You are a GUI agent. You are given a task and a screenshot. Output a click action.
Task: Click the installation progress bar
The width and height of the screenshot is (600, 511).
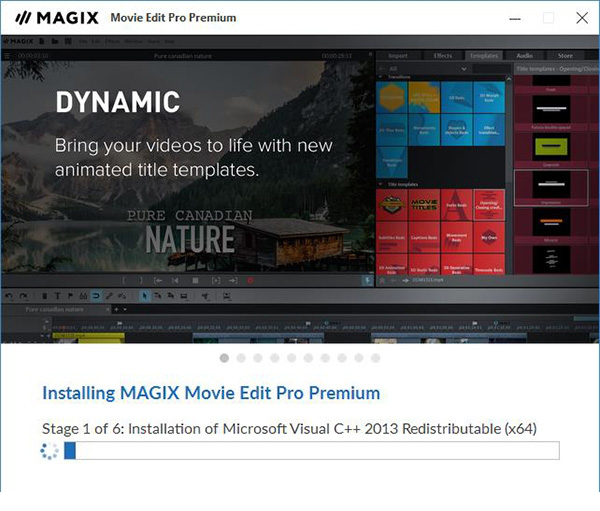pos(311,451)
